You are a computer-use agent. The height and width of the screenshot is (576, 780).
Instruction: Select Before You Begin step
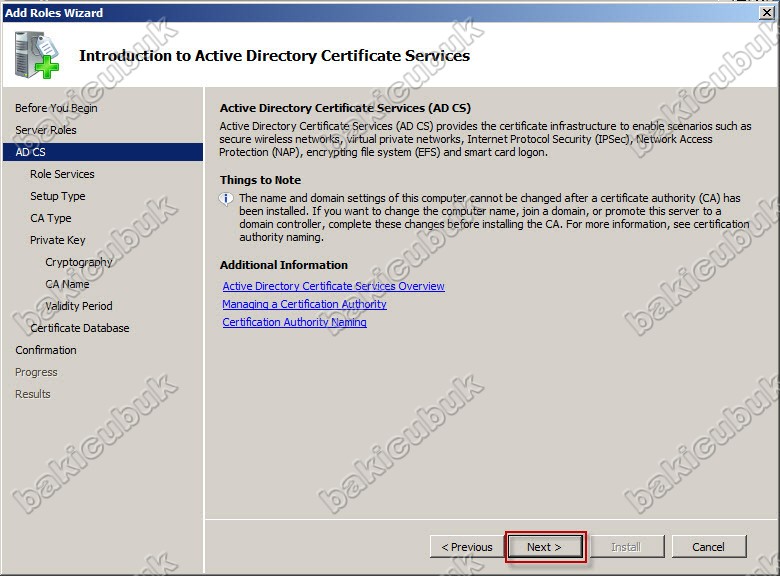[x=56, y=108]
